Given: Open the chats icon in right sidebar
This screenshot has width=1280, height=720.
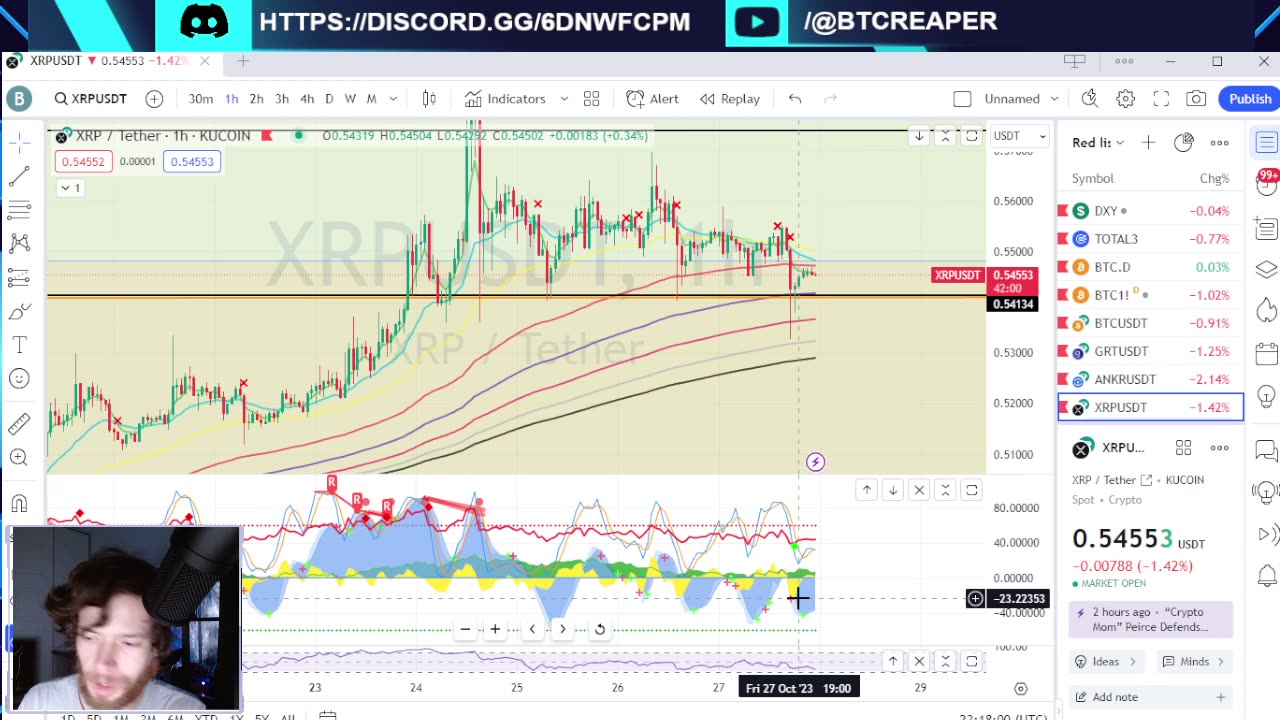Looking at the screenshot, I should pos(1266,450).
